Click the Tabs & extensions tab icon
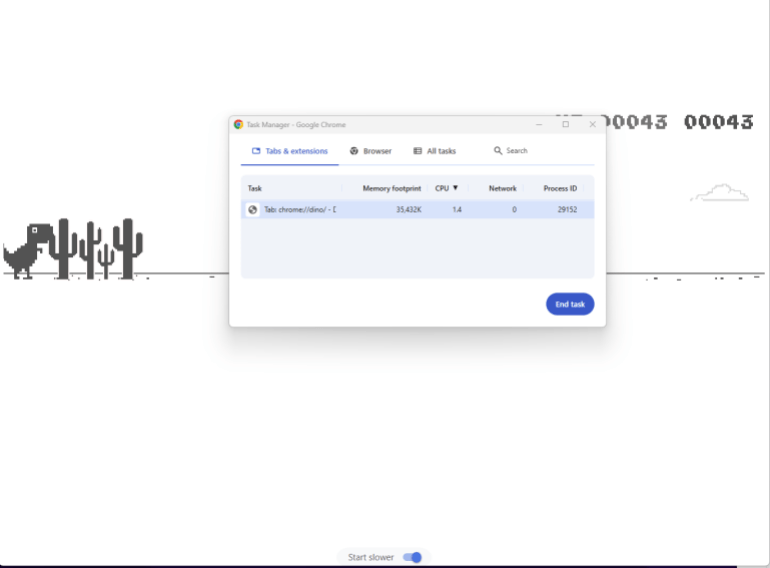 [256, 151]
